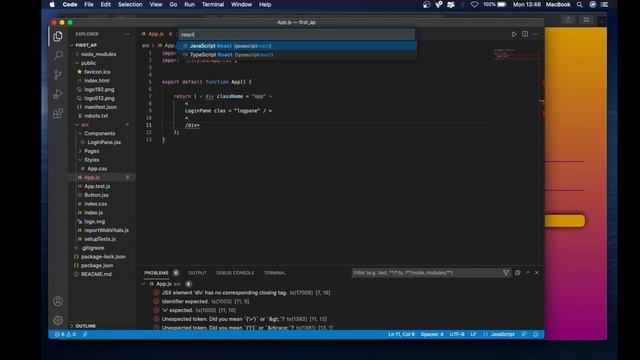Open editor More Actions ellipsis
640x360 pixels.
(x=536, y=34)
